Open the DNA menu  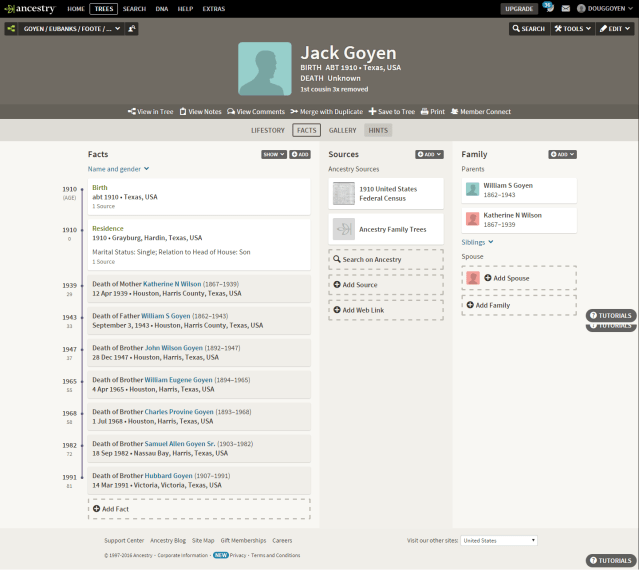tap(162, 9)
